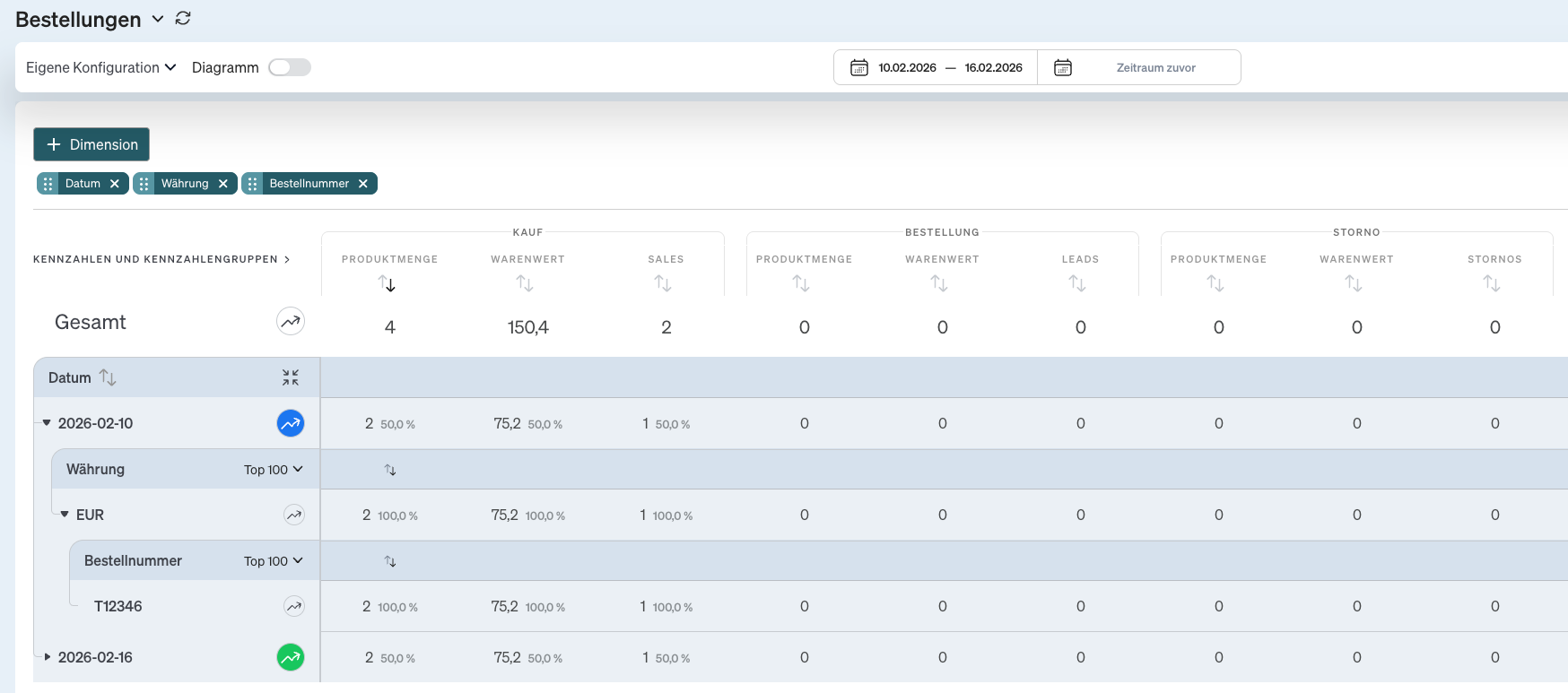
Task: Expand Kennzahlen und Kennzahlengruppen
Action: [x=161, y=259]
